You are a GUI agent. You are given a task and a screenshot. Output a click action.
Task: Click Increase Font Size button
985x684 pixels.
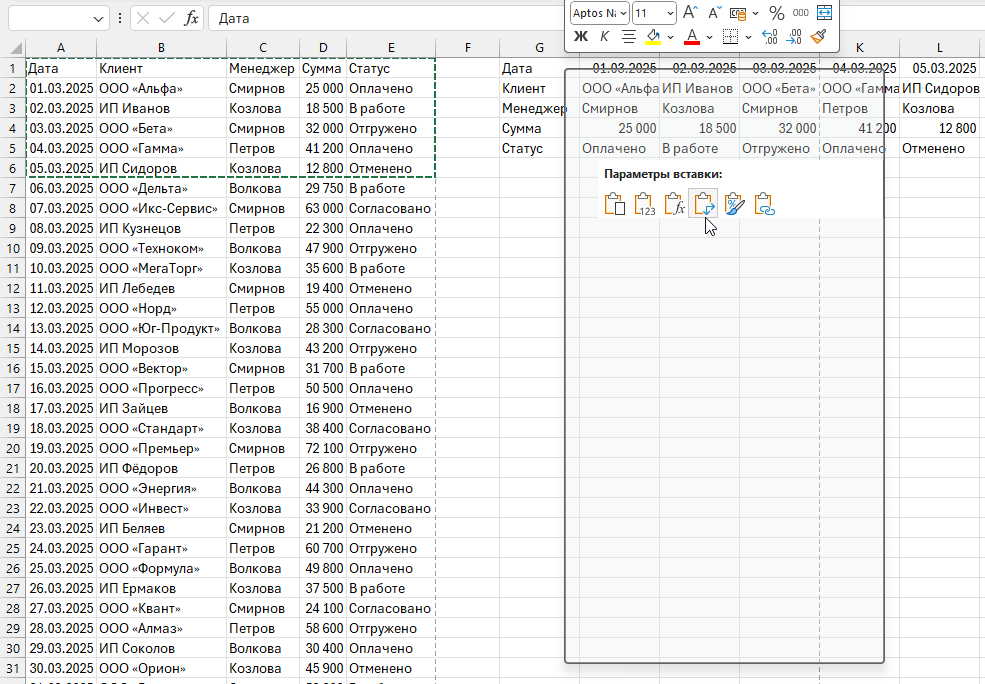click(x=690, y=13)
